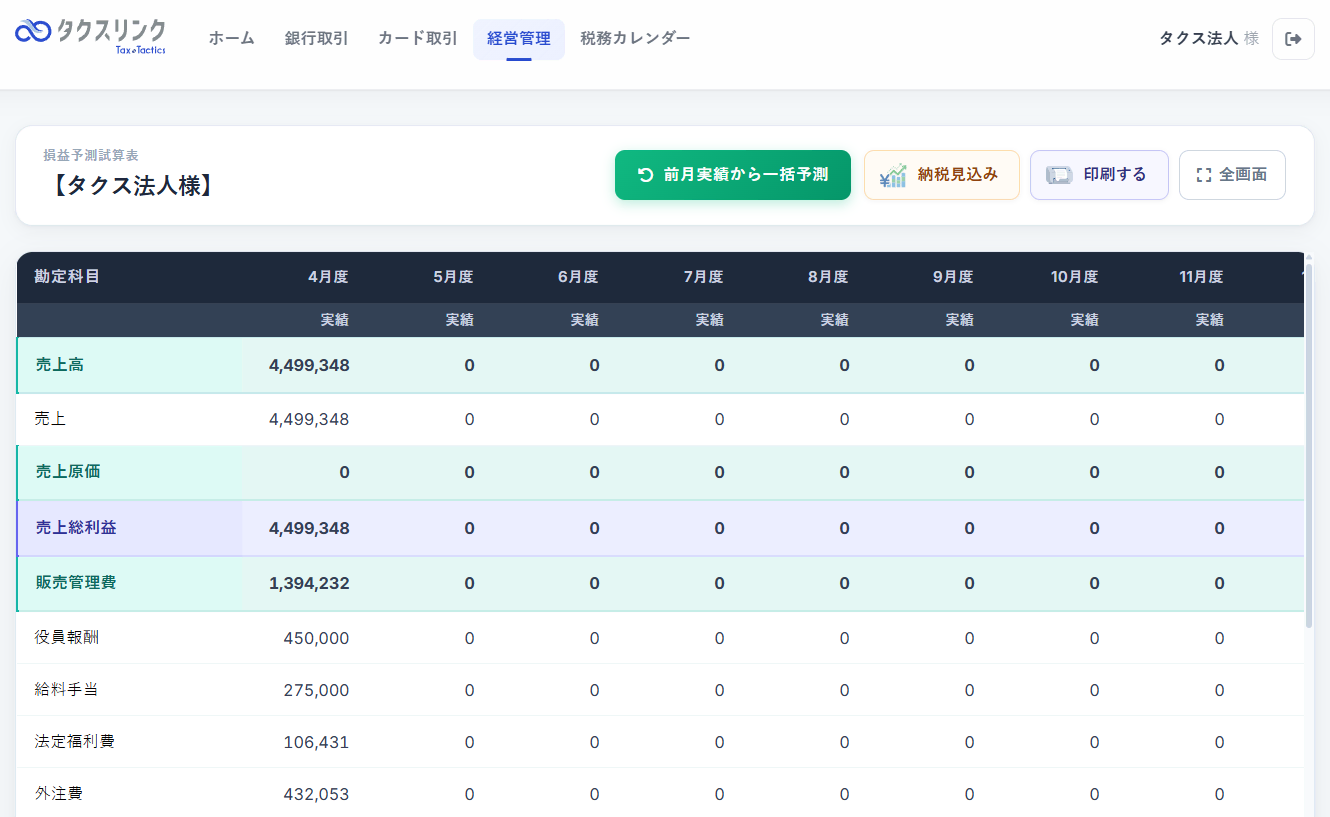
Task: Click the logout icon button
Action: [1293, 39]
